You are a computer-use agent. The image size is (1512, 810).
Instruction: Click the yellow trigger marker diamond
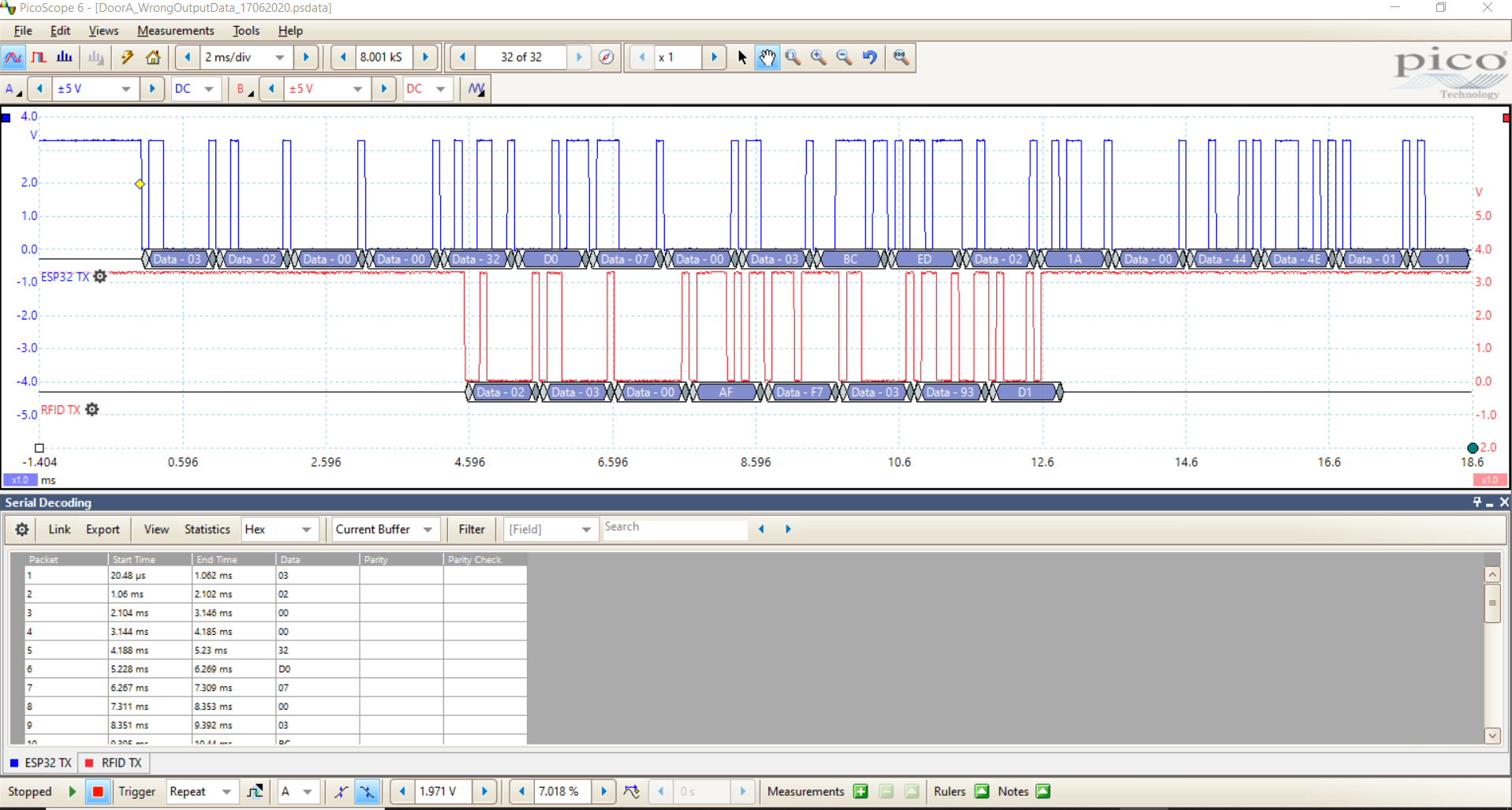[x=140, y=184]
